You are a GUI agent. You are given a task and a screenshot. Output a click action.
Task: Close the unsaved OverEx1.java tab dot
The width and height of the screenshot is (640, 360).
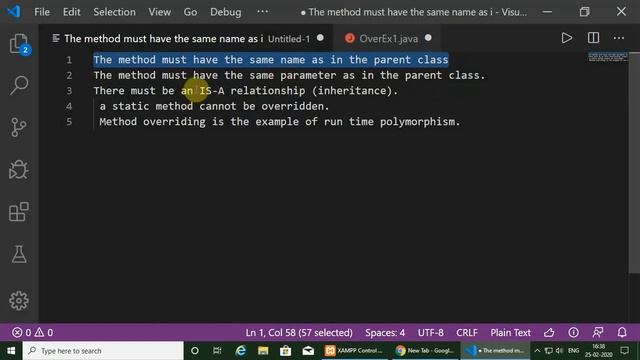coord(428,38)
